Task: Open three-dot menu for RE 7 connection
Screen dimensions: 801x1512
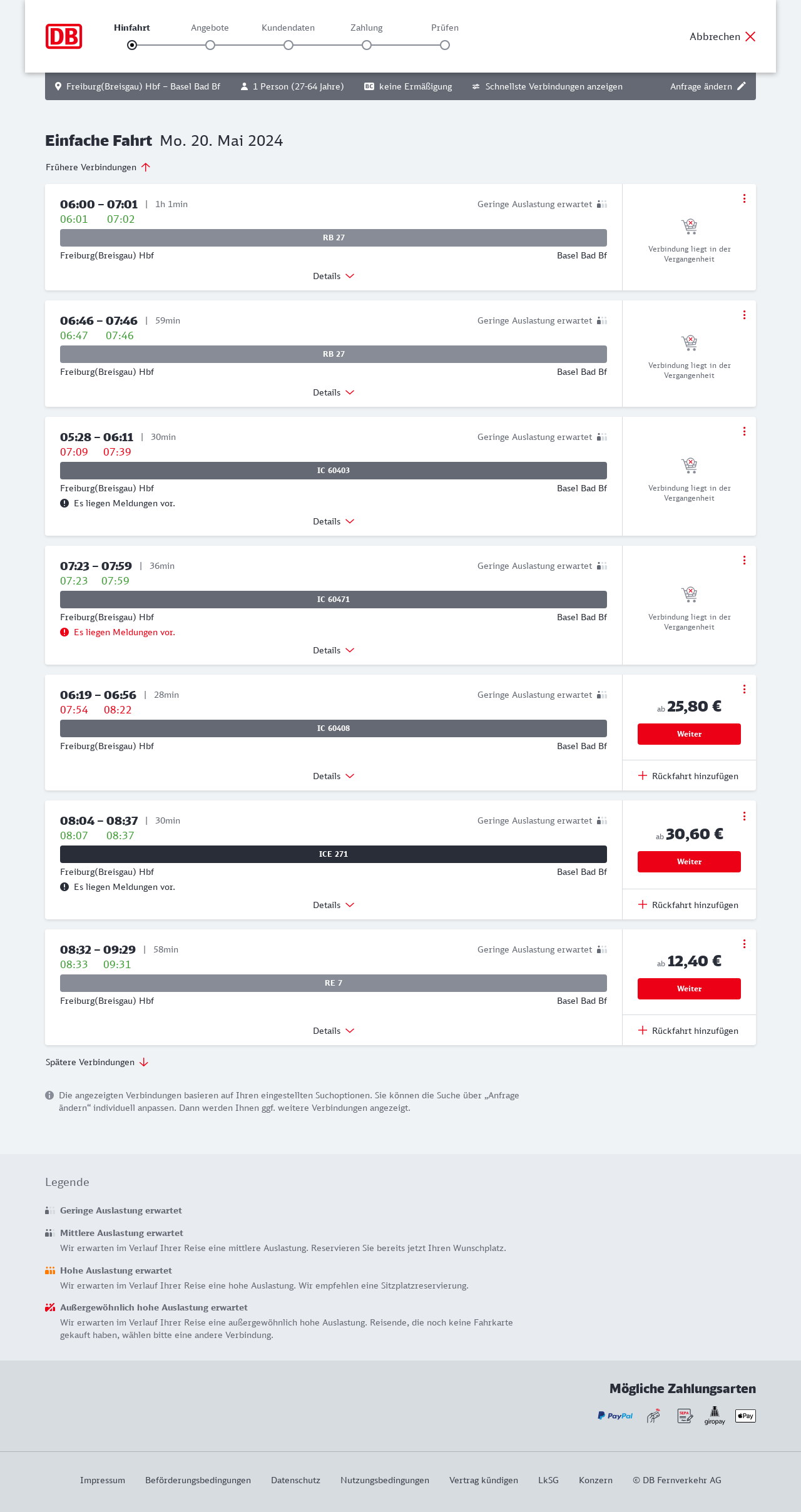Action: pyautogui.click(x=744, y=944)
